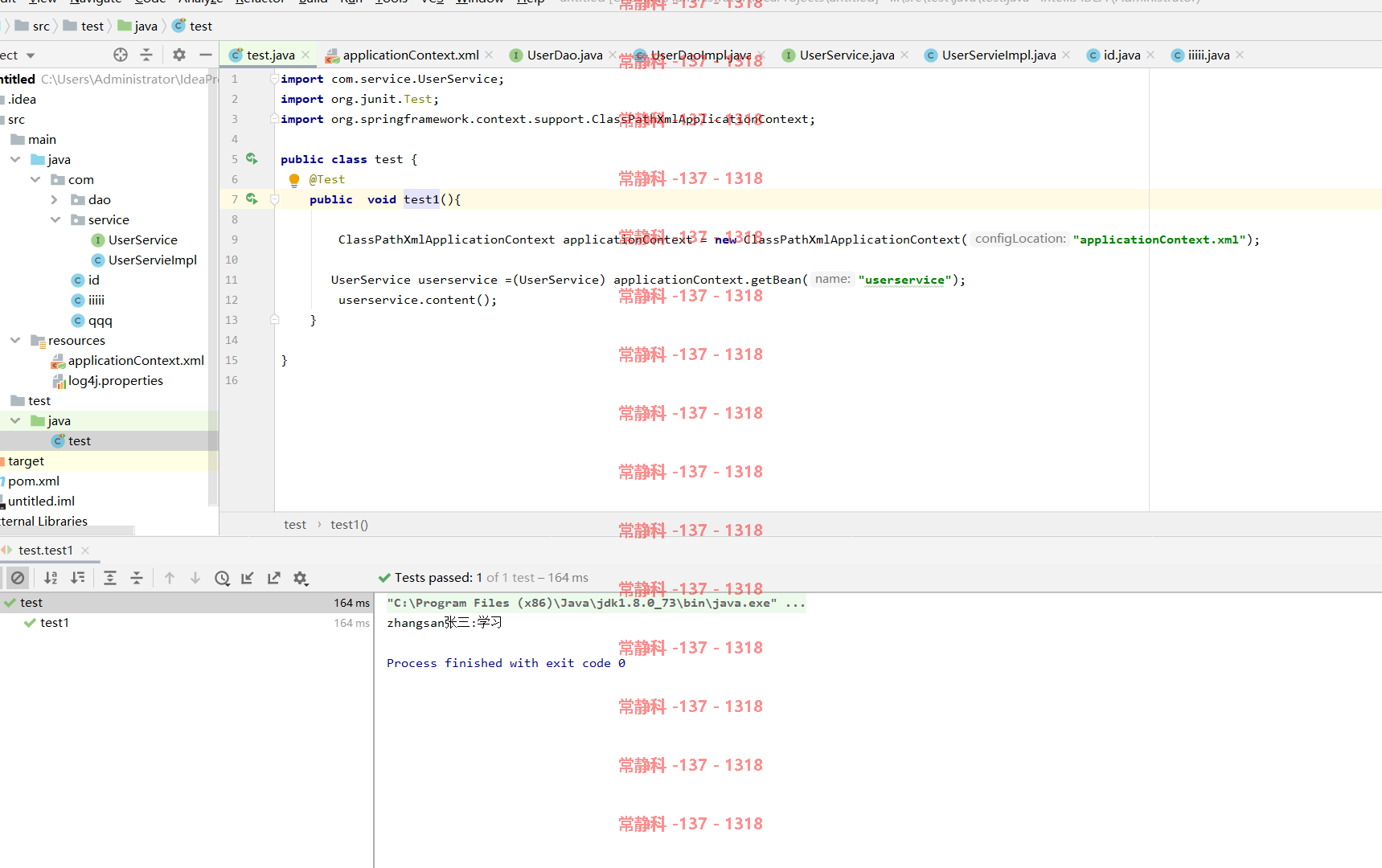Export test results icon

pyautogui.click(x=274, y=578)
